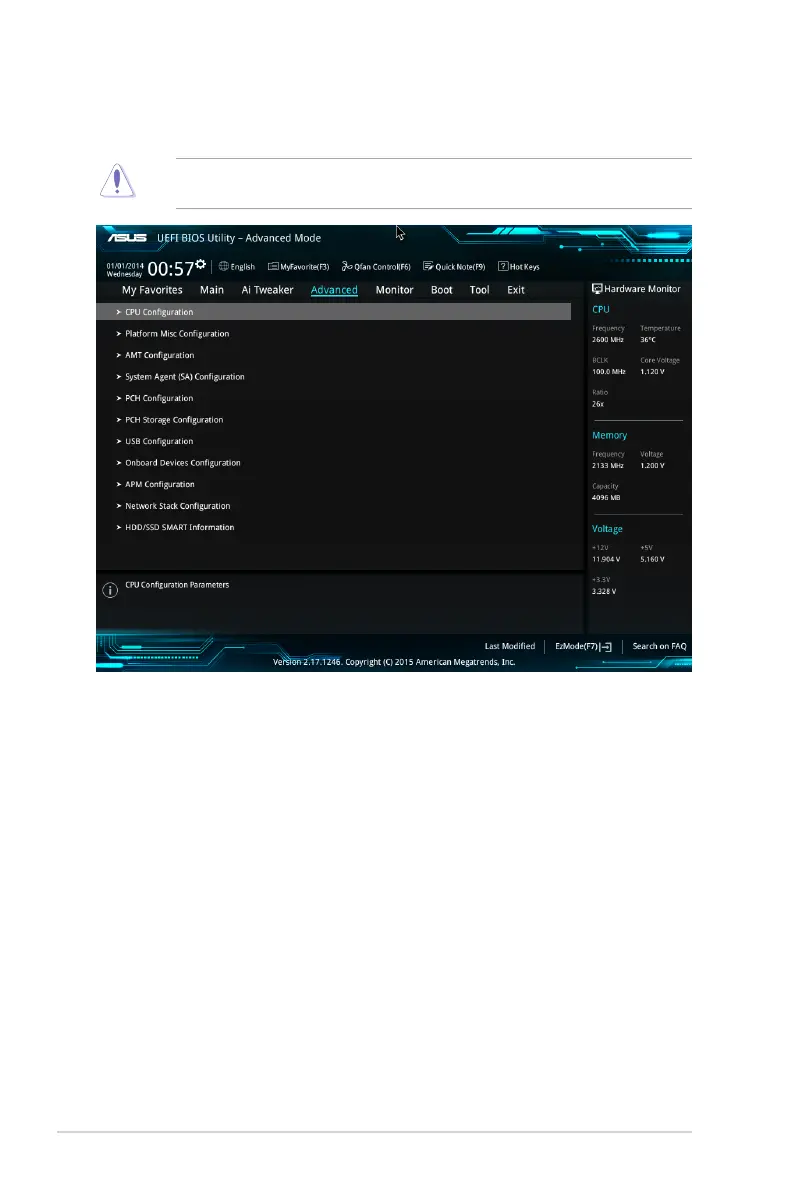Show the Hot Keys help icon
Viewport: 794px width, 1196px height.
(x=503, y=266)
